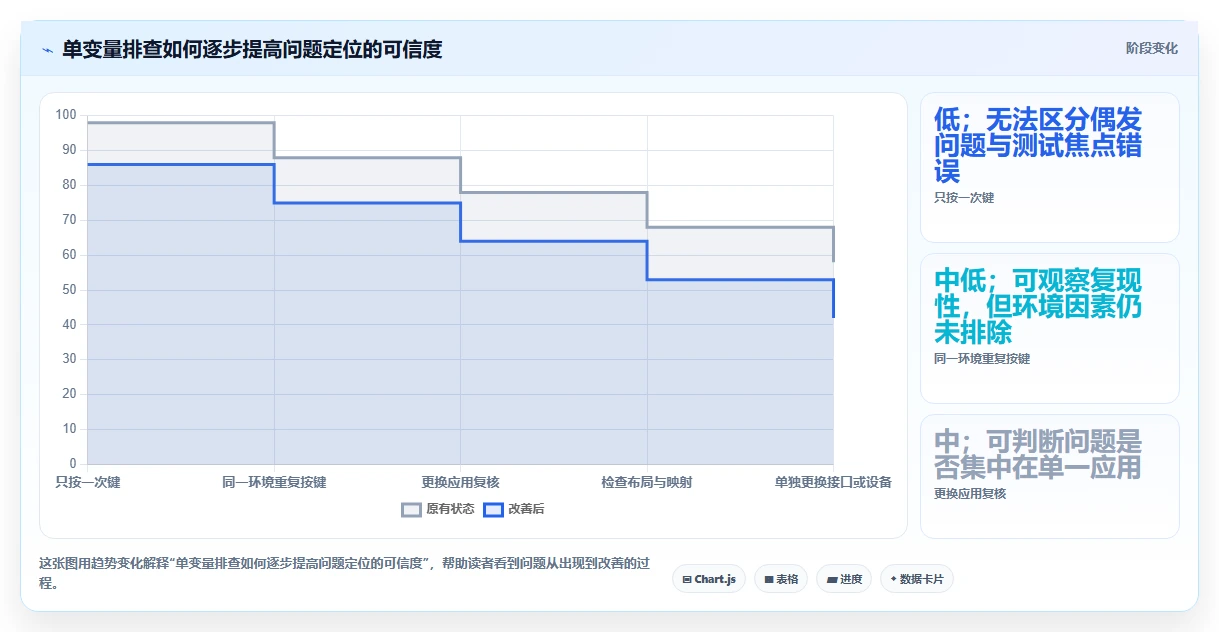The width and height of the screenshot is (1219, 632).
Task: Click the 只按一次键 subtitle in first card
Action: [x=964, y=198]
